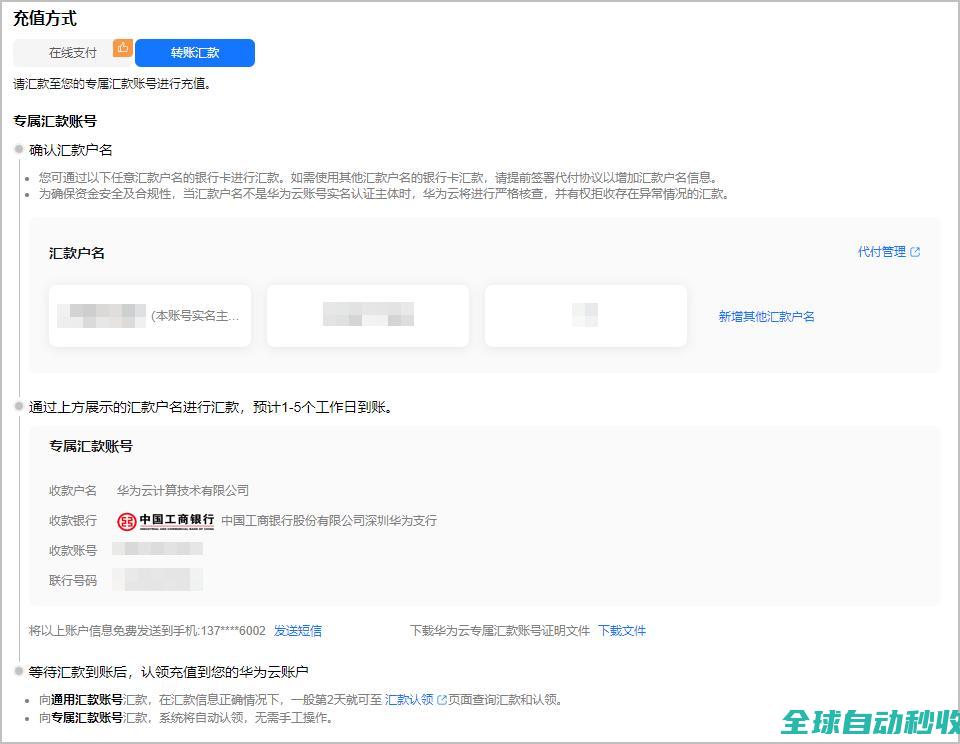The height and width of the screenshot is (744, 960).
Task: Open the 汇款认领 page link
Action: 409,700
